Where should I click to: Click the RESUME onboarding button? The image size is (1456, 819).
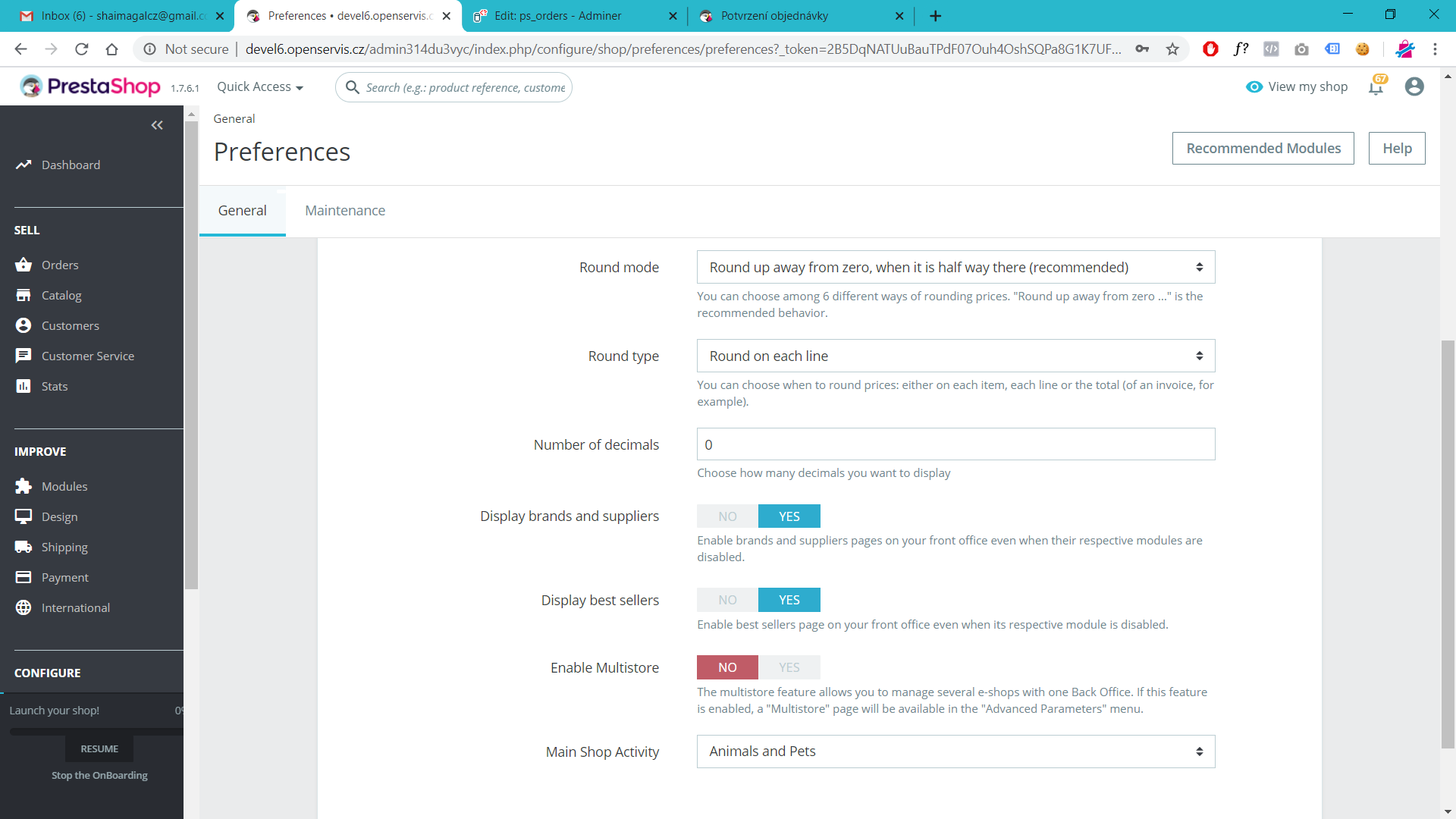[x=99, y=748]
